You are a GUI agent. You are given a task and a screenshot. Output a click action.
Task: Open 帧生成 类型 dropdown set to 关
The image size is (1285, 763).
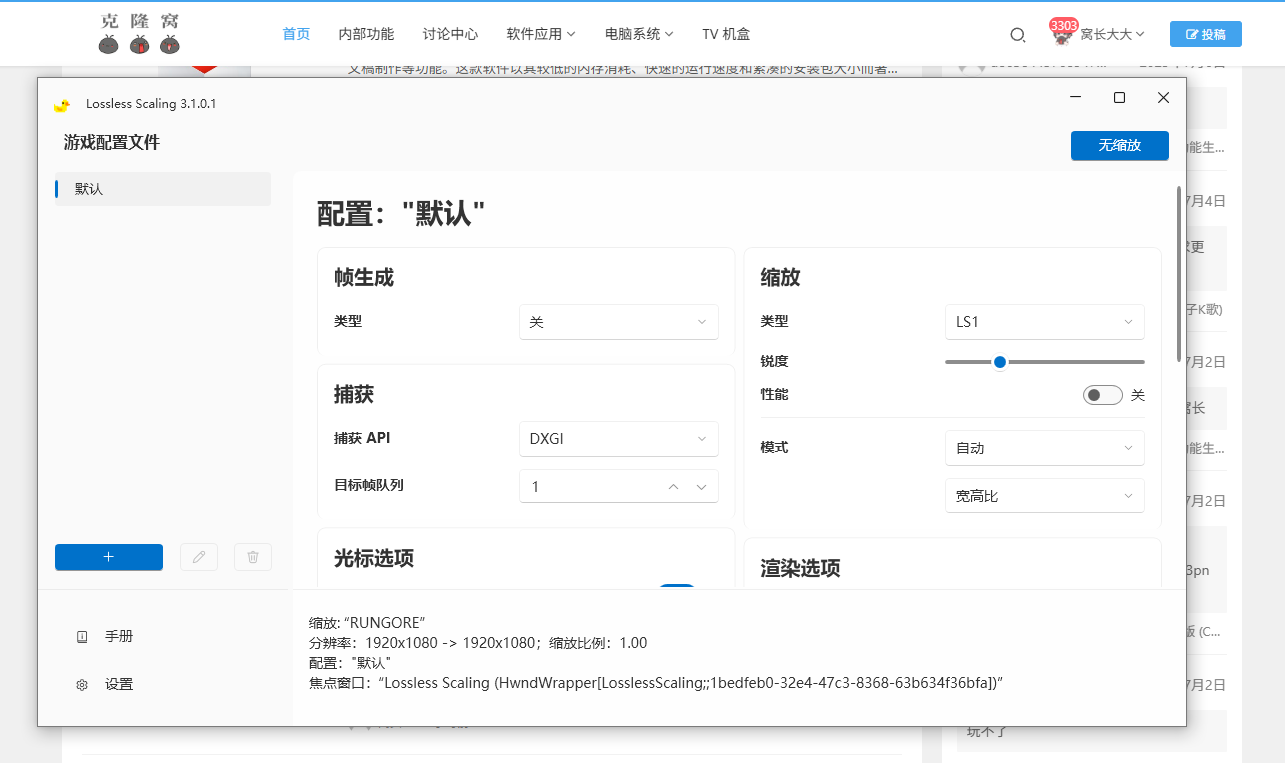tap(618, 322)
